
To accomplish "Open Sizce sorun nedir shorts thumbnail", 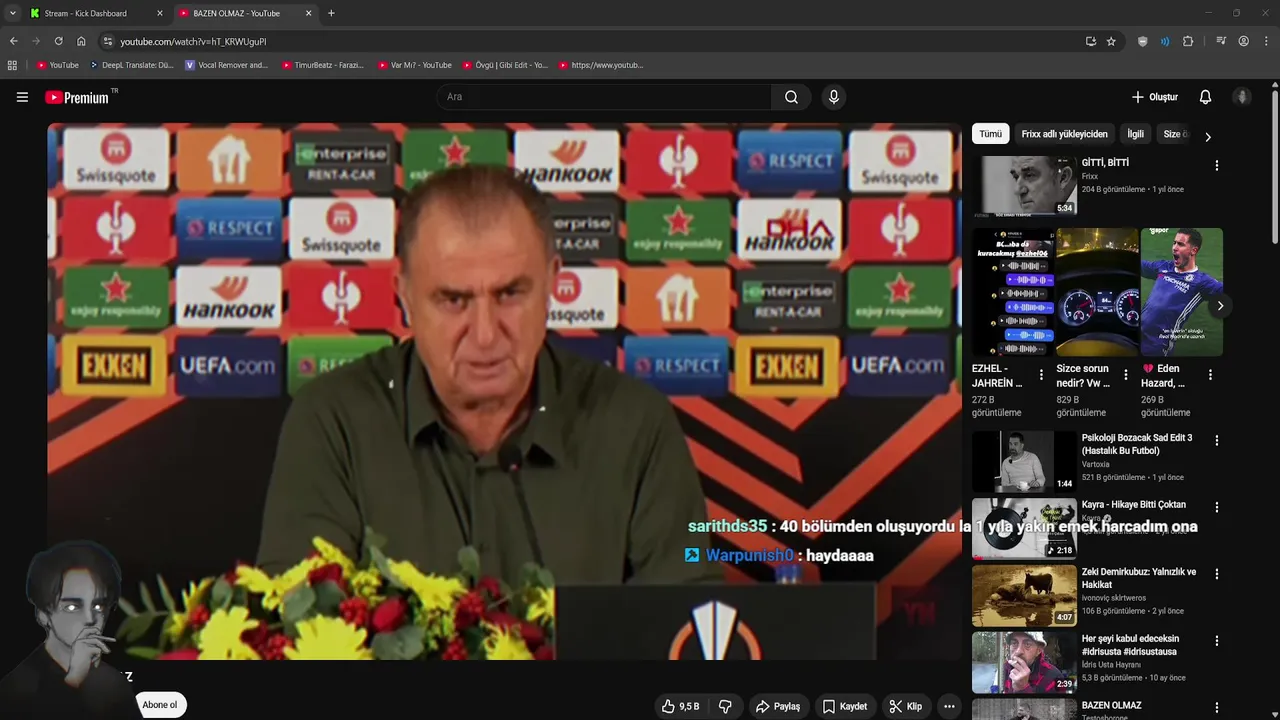I will (1097, 292).
